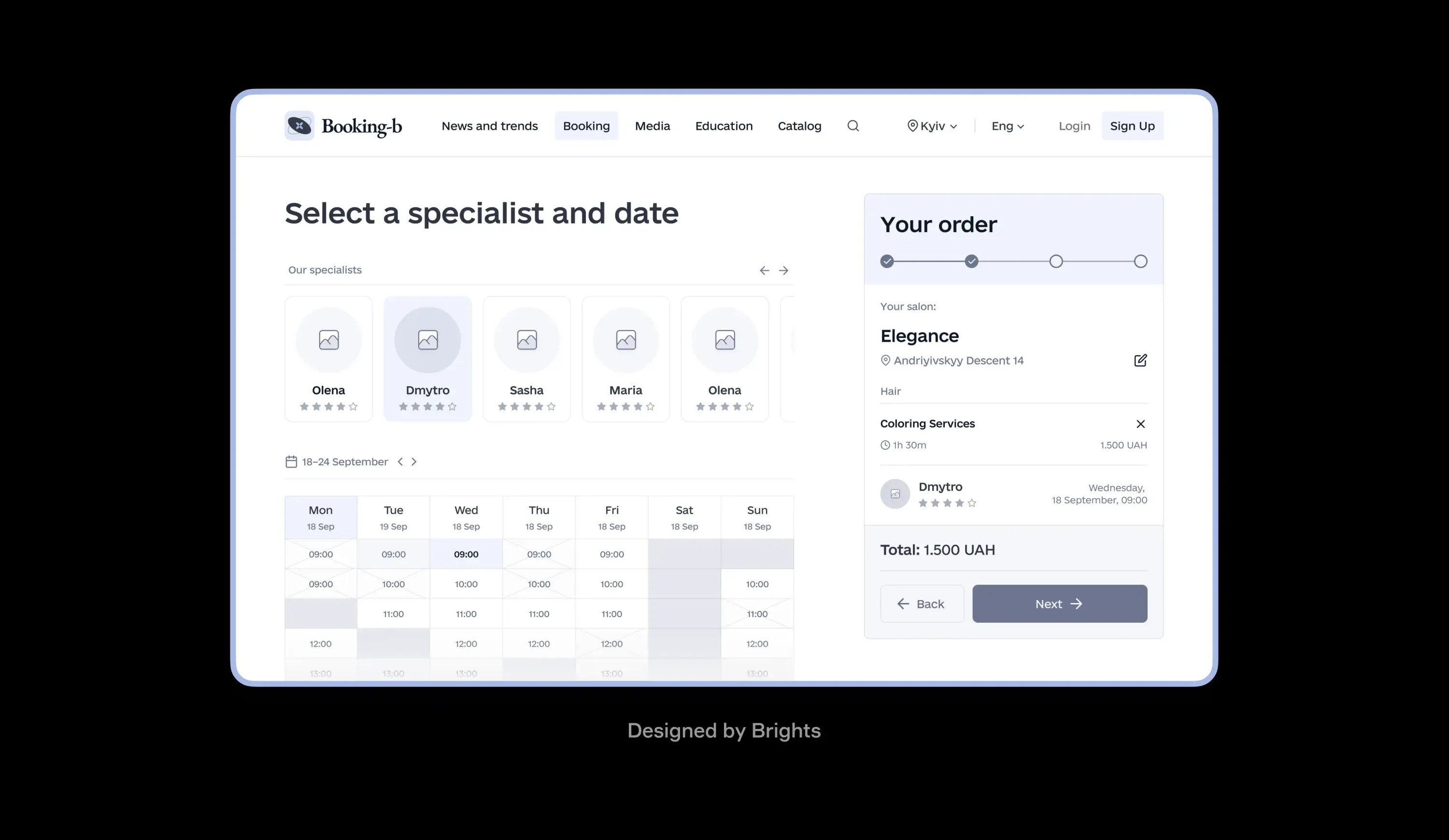Select the Tue 19 Sep column header
Viewport: 1449px width, 840px height.
[393, 518]
